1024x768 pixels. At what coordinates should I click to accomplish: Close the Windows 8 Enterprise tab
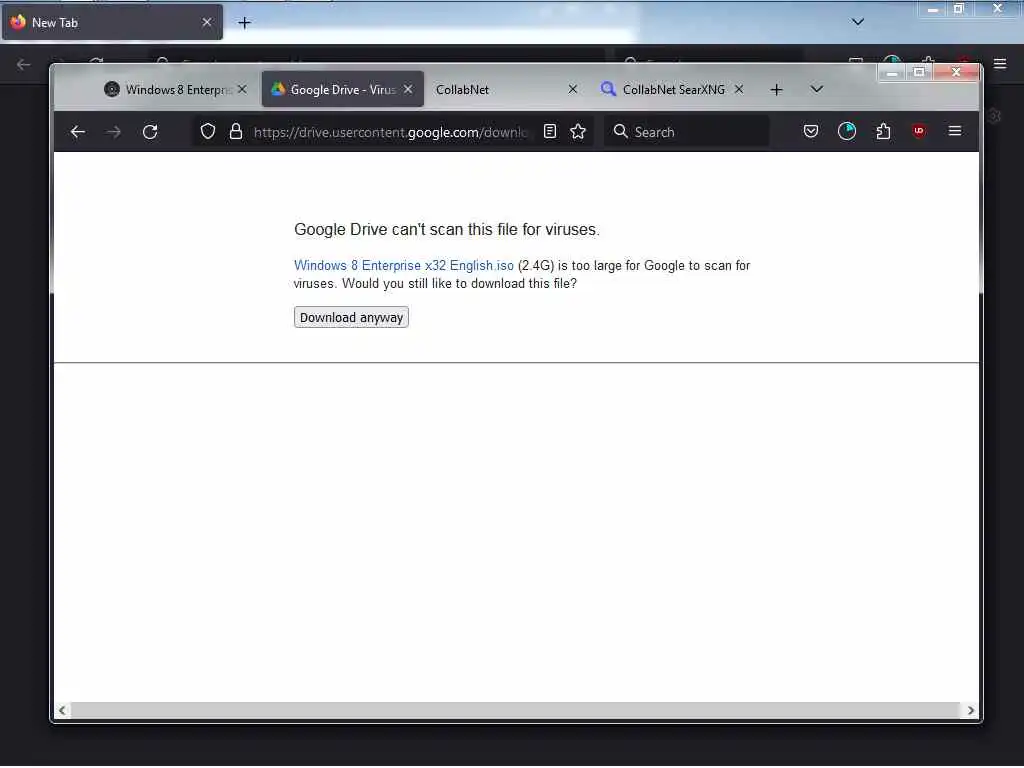(242, 89)
